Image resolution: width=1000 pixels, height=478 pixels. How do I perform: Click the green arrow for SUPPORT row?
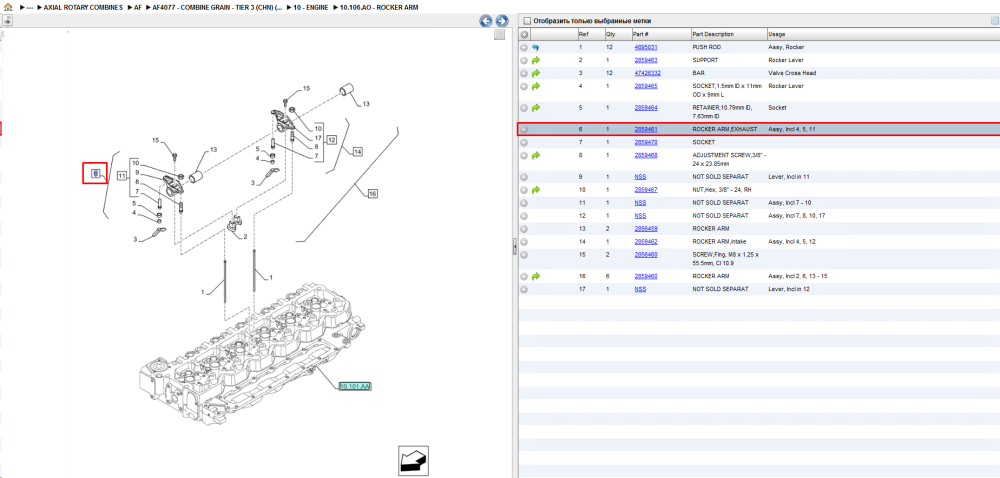pyautogui.click(x=536, y=60)
